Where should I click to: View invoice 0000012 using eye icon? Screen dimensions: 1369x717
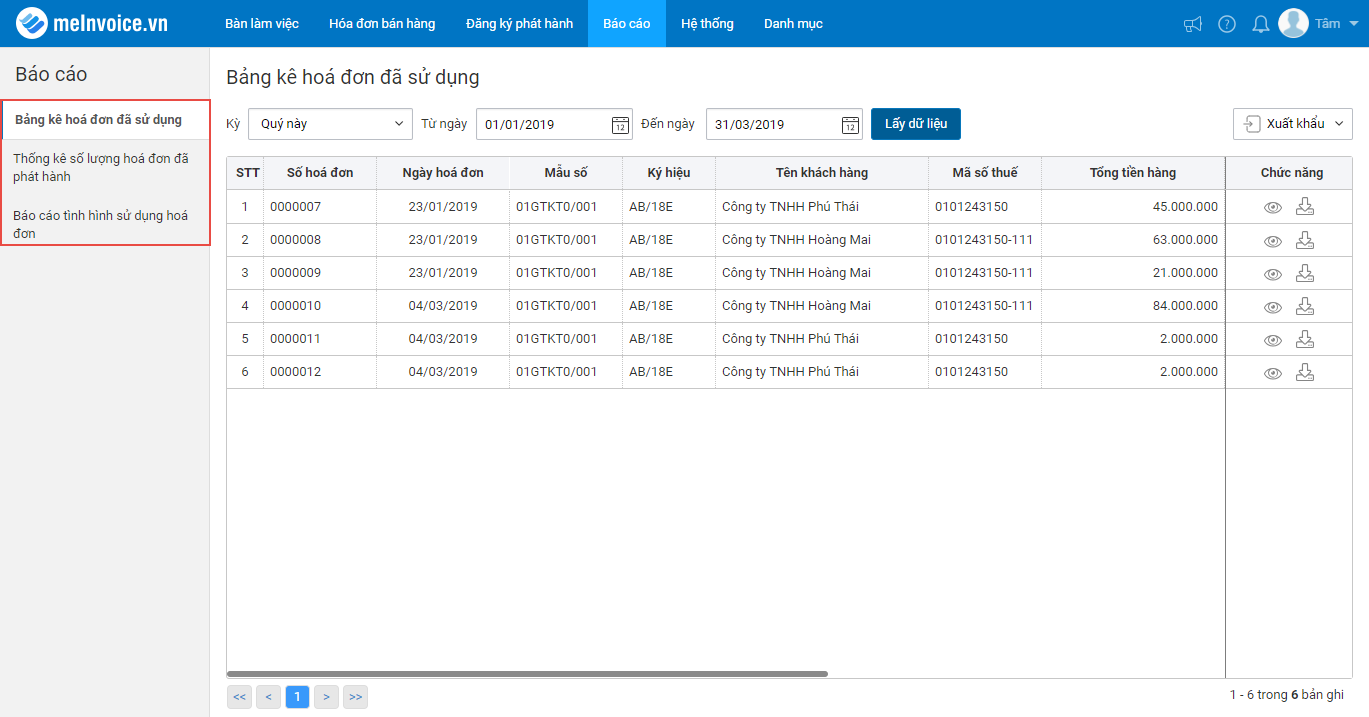[x=1273, y=373]
